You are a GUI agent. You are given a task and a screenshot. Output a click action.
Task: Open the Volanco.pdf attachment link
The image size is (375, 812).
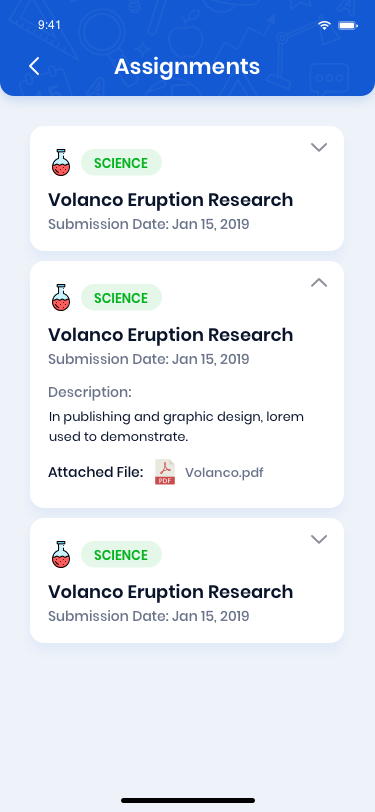[x=224, y=473]
